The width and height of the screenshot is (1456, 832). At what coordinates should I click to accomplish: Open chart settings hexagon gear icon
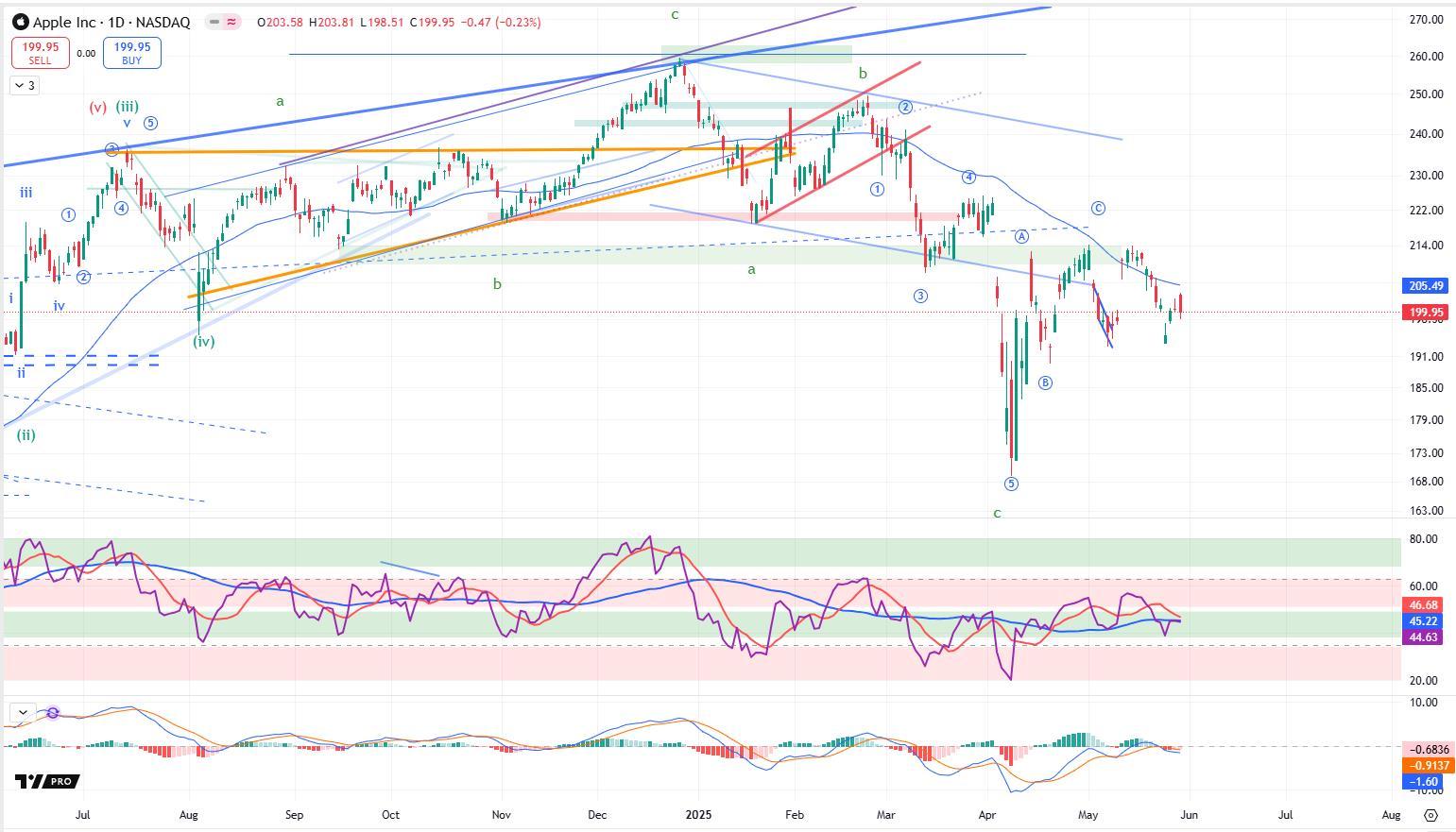point(1430,815)
